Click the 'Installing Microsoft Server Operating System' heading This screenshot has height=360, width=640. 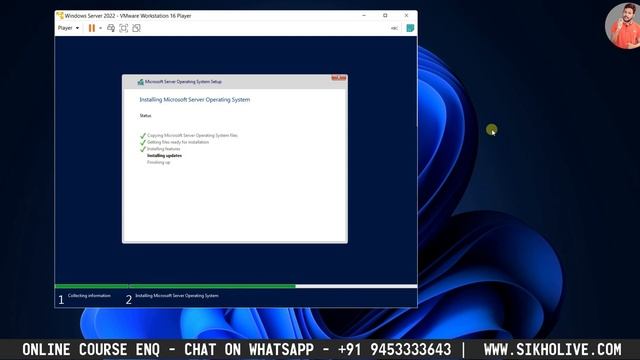(x=195, y=100)
